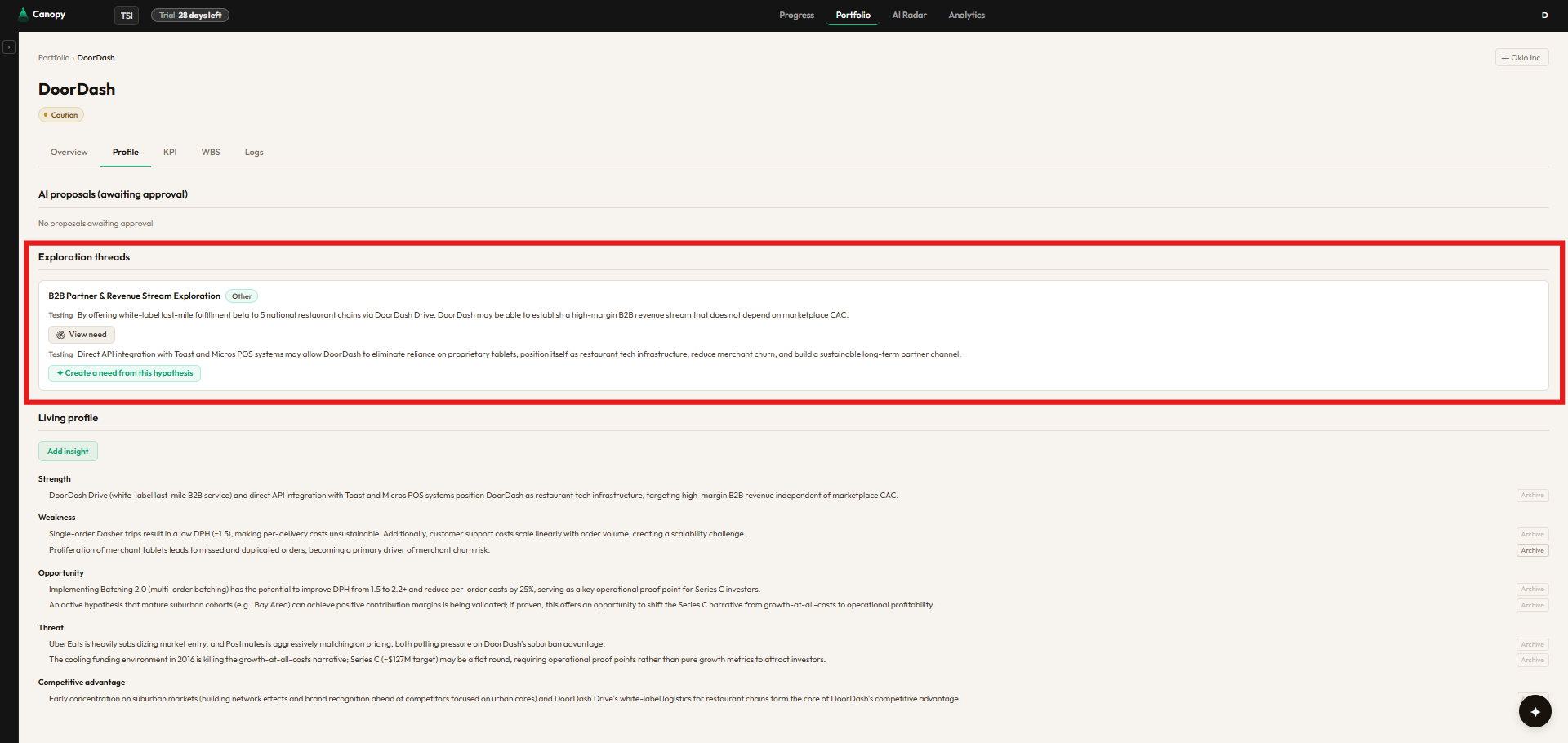This screenshot has height=743, width=1568.
Task: Click the Canopy logo icon
Action: click(x=23, y=14)
